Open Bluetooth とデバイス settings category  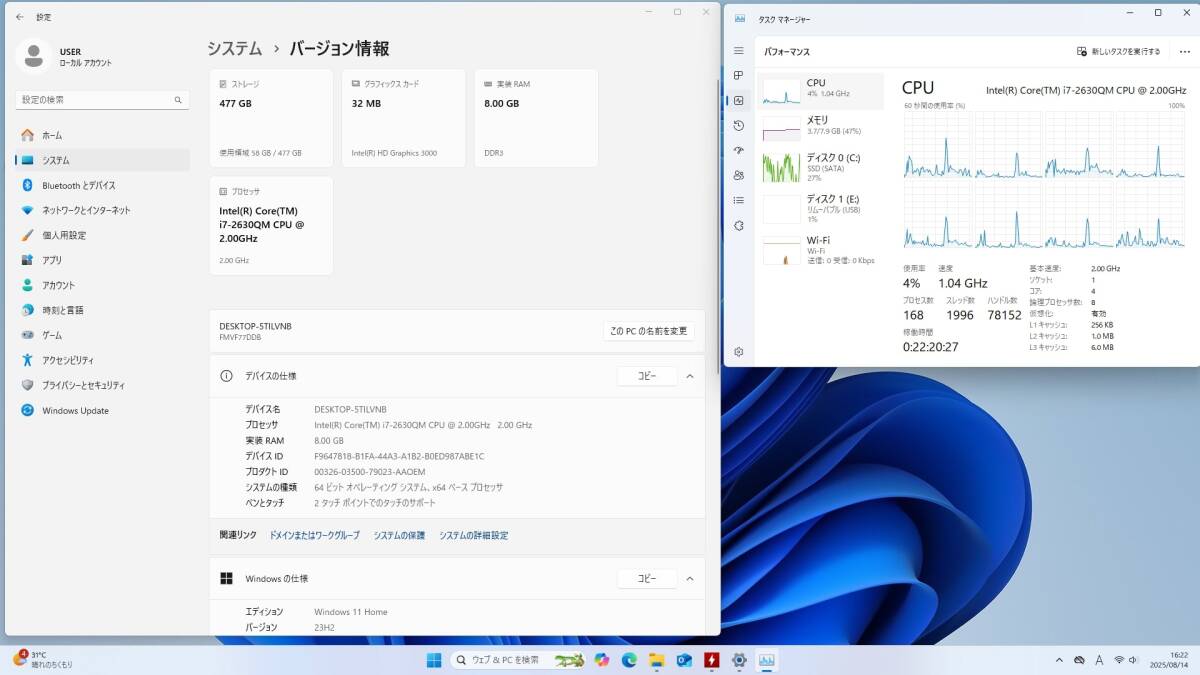[78, 185]
